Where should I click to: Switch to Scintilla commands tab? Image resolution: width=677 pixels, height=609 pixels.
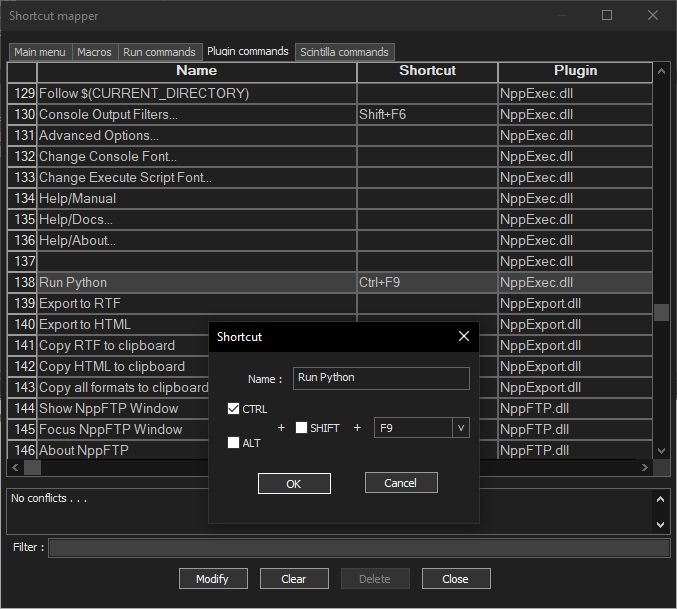tap(345, 52)
